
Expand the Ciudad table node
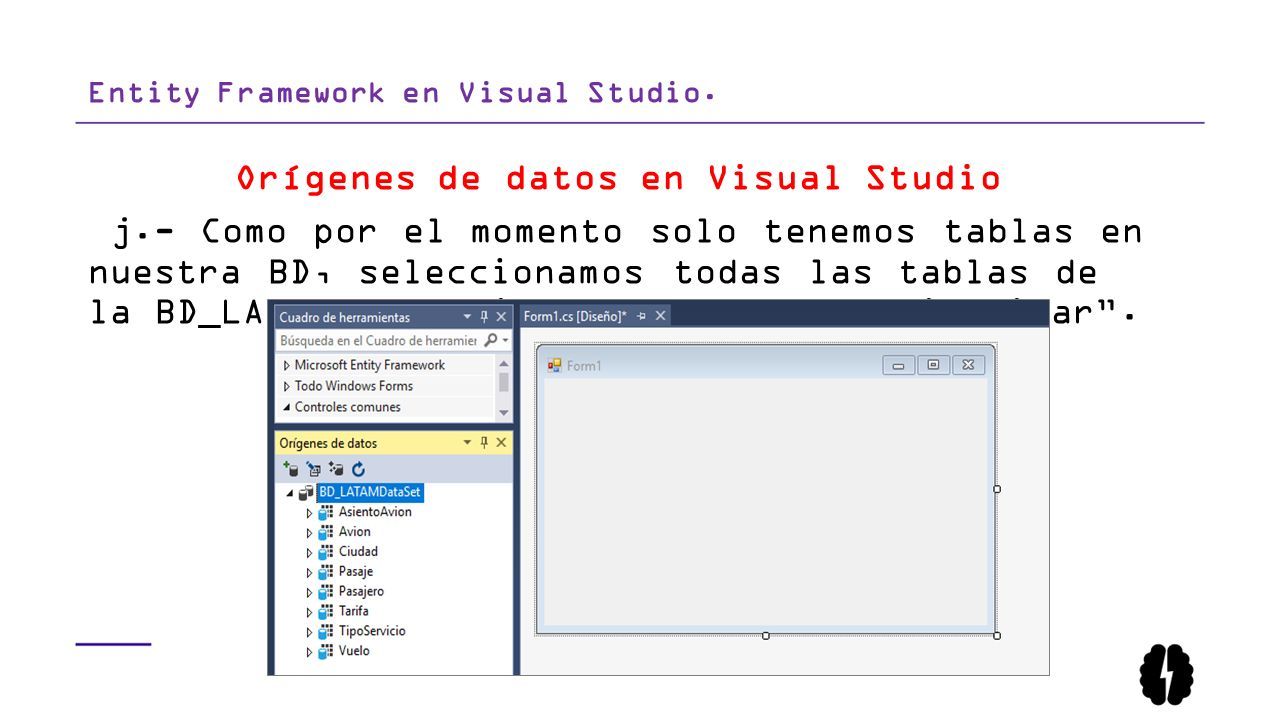tap(309, 553)
